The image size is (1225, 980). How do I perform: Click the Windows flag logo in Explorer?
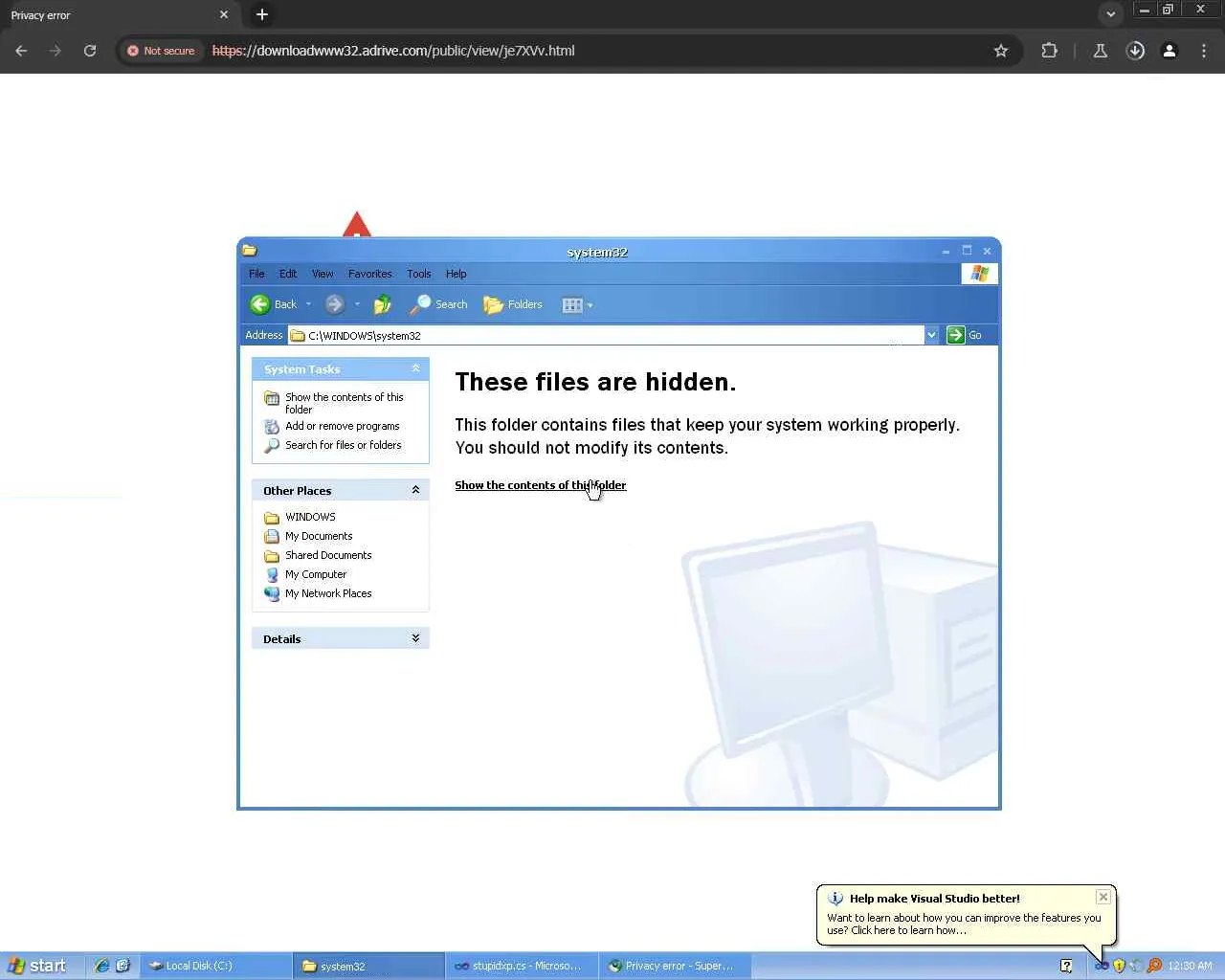pos(979,274)
